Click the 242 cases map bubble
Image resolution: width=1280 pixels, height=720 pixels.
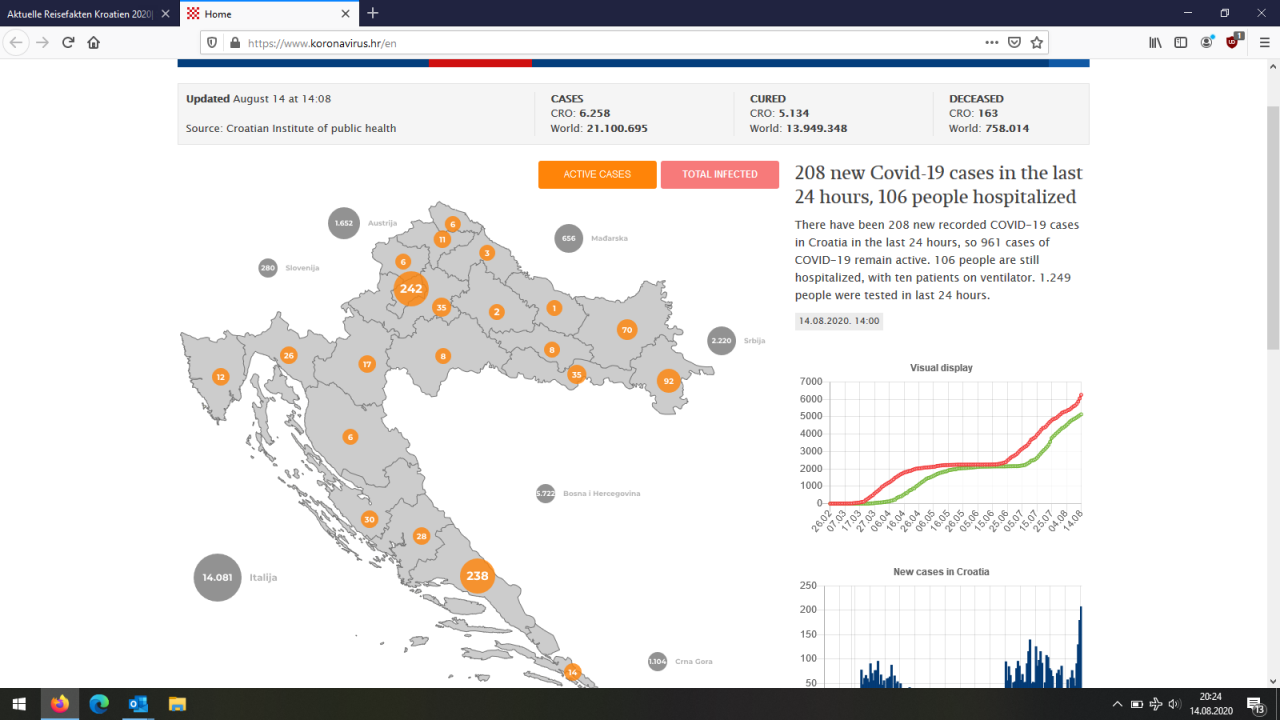click(411, 289)
